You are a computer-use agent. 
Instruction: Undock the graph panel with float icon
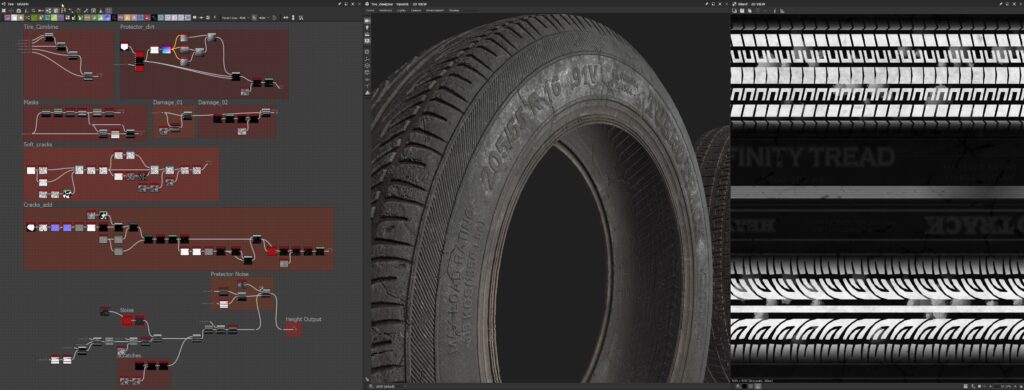(346, 4)
